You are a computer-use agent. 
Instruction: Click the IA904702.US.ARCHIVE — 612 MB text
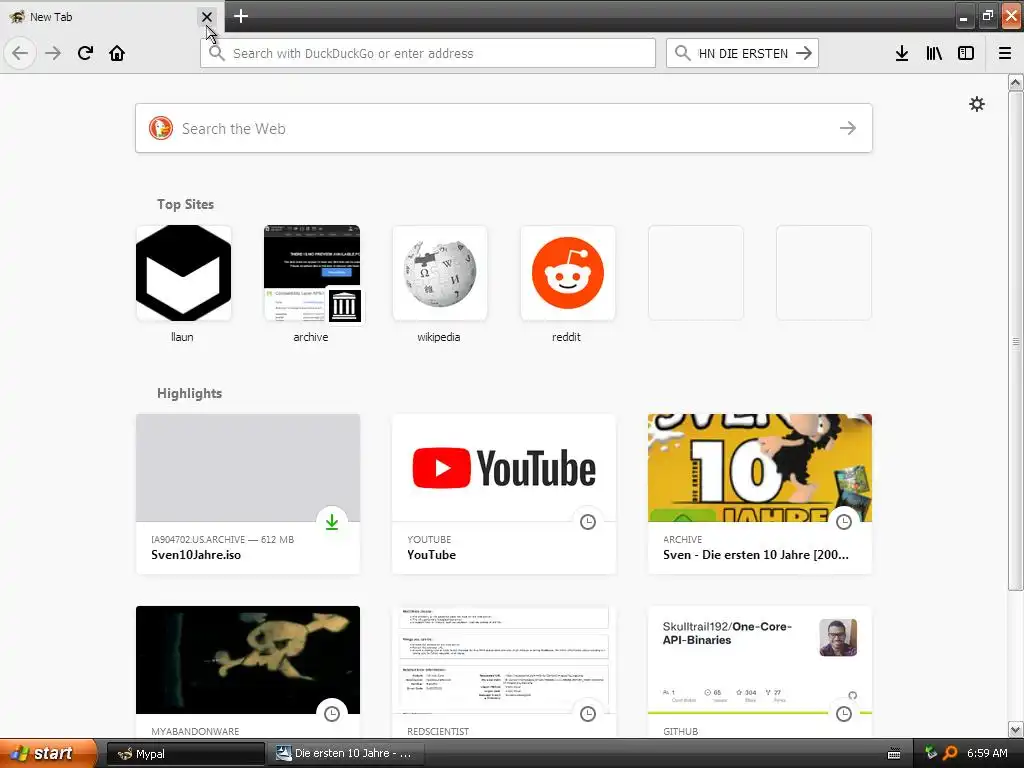coord(222,539)
